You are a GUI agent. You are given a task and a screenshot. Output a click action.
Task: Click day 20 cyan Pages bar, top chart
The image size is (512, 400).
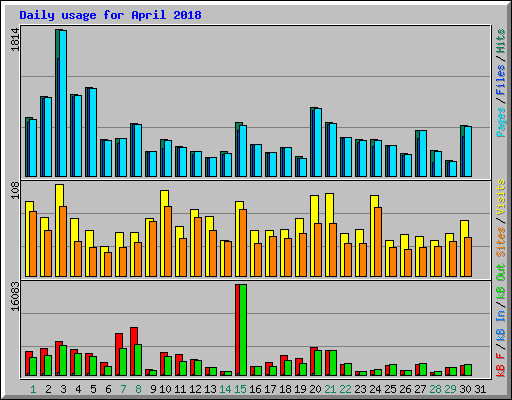point(318,142)
